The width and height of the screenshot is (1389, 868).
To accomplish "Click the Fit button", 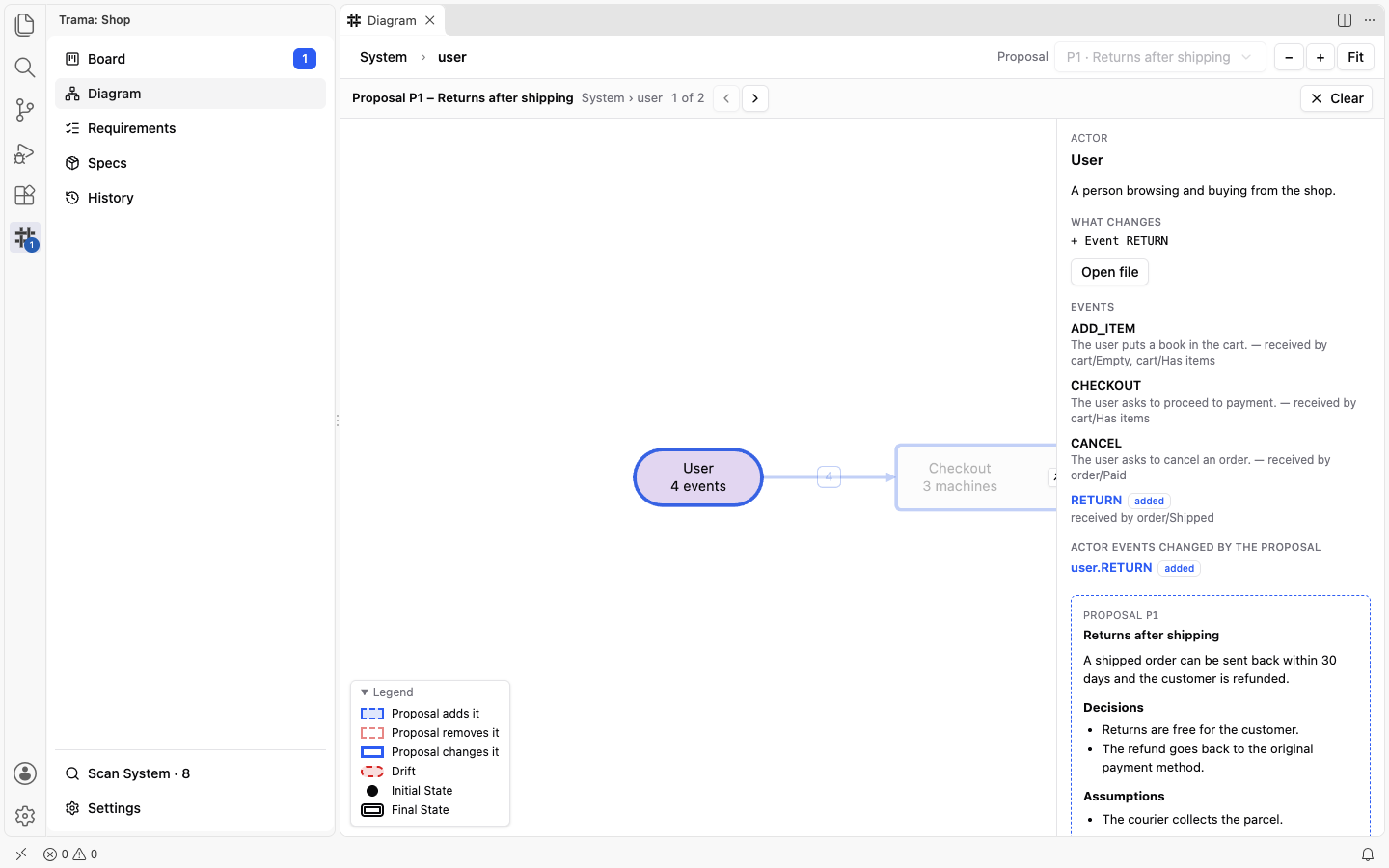I will tap(1355, 57).
